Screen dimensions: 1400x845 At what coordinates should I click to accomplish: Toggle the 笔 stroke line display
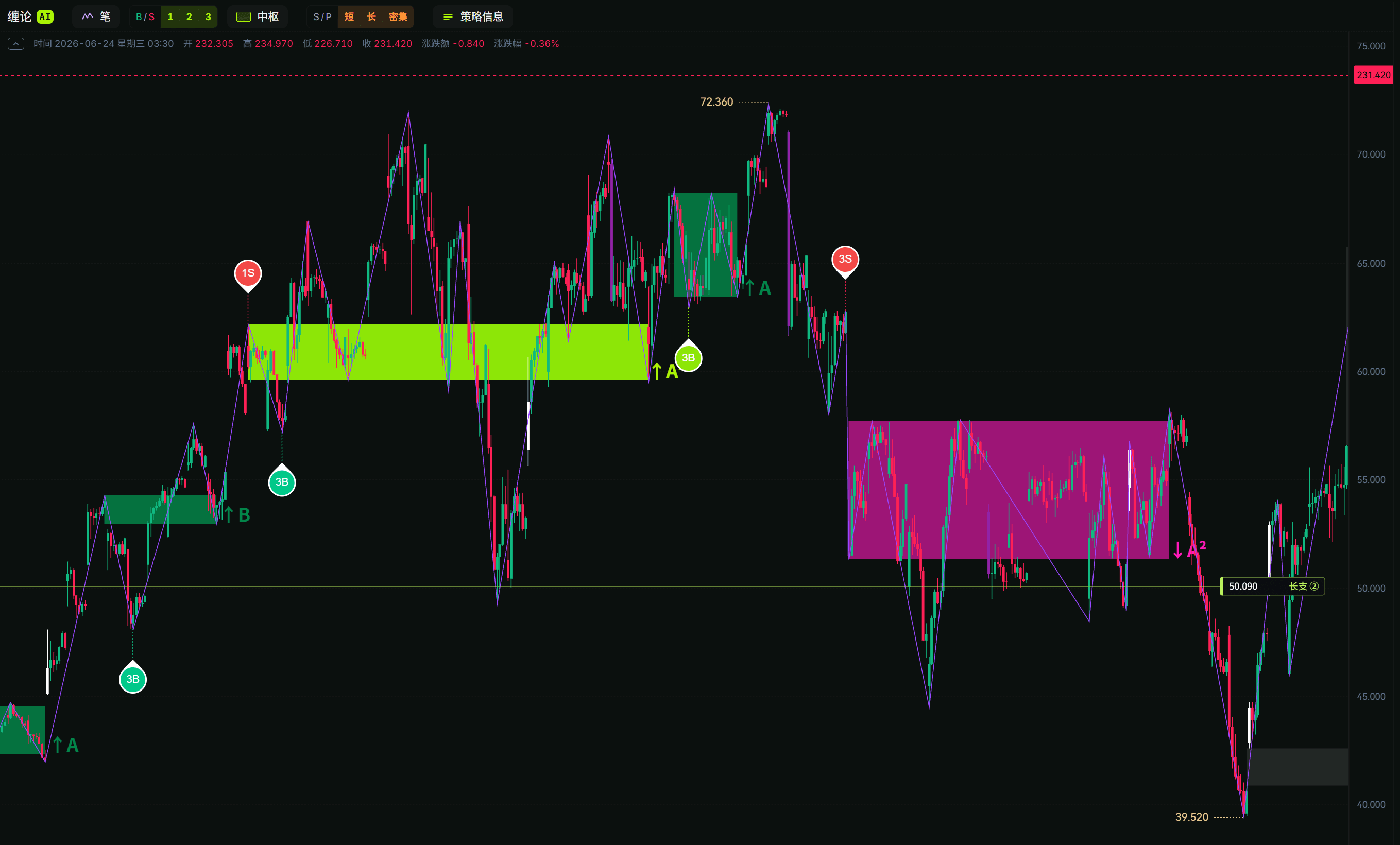(96, 16)
